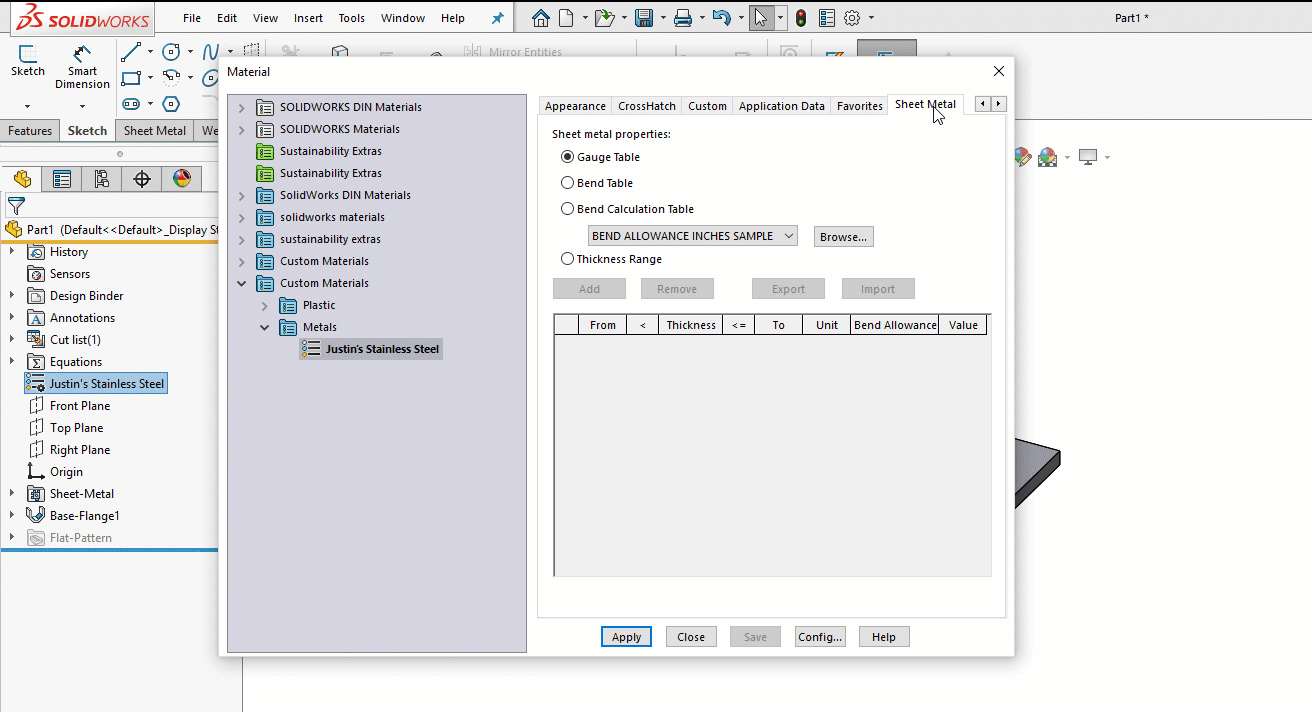Switch to DisplayManager tab icon
1312x712 pixels.
pyautogui.click(x=182, y=179)
